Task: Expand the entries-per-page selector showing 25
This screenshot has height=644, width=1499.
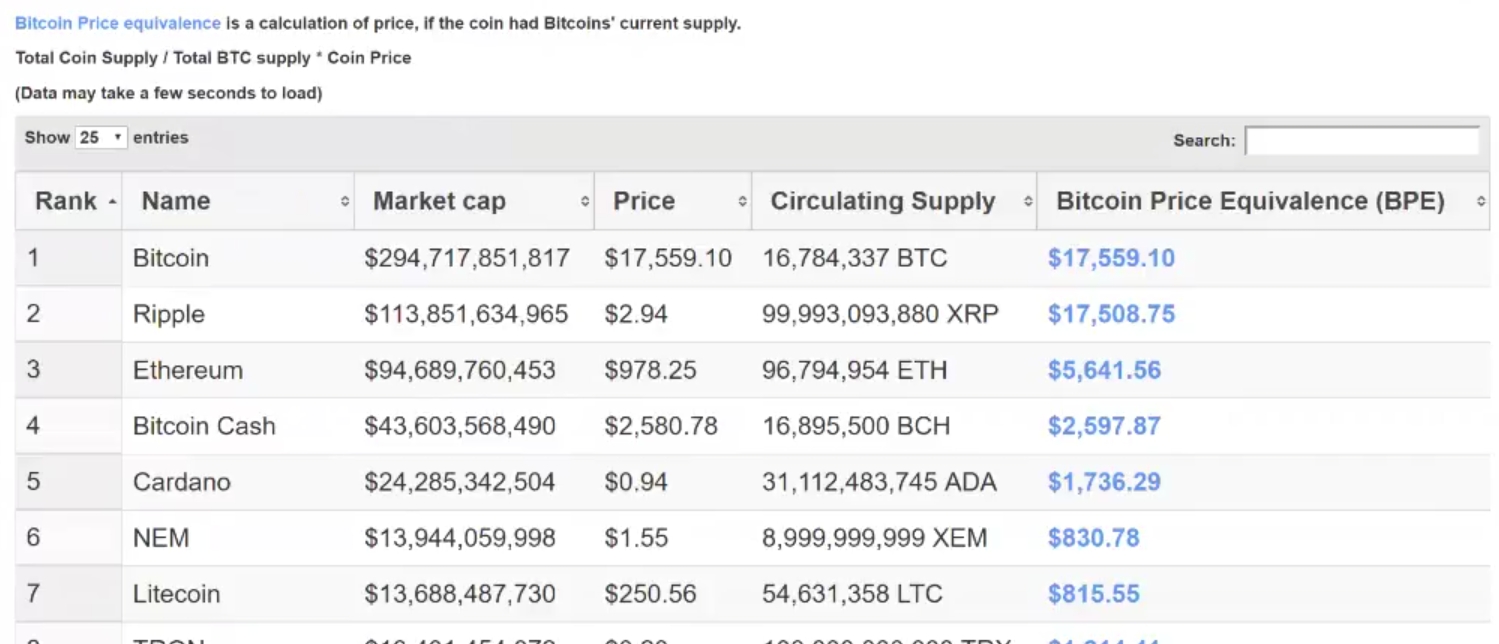Action: coord(104,137)
